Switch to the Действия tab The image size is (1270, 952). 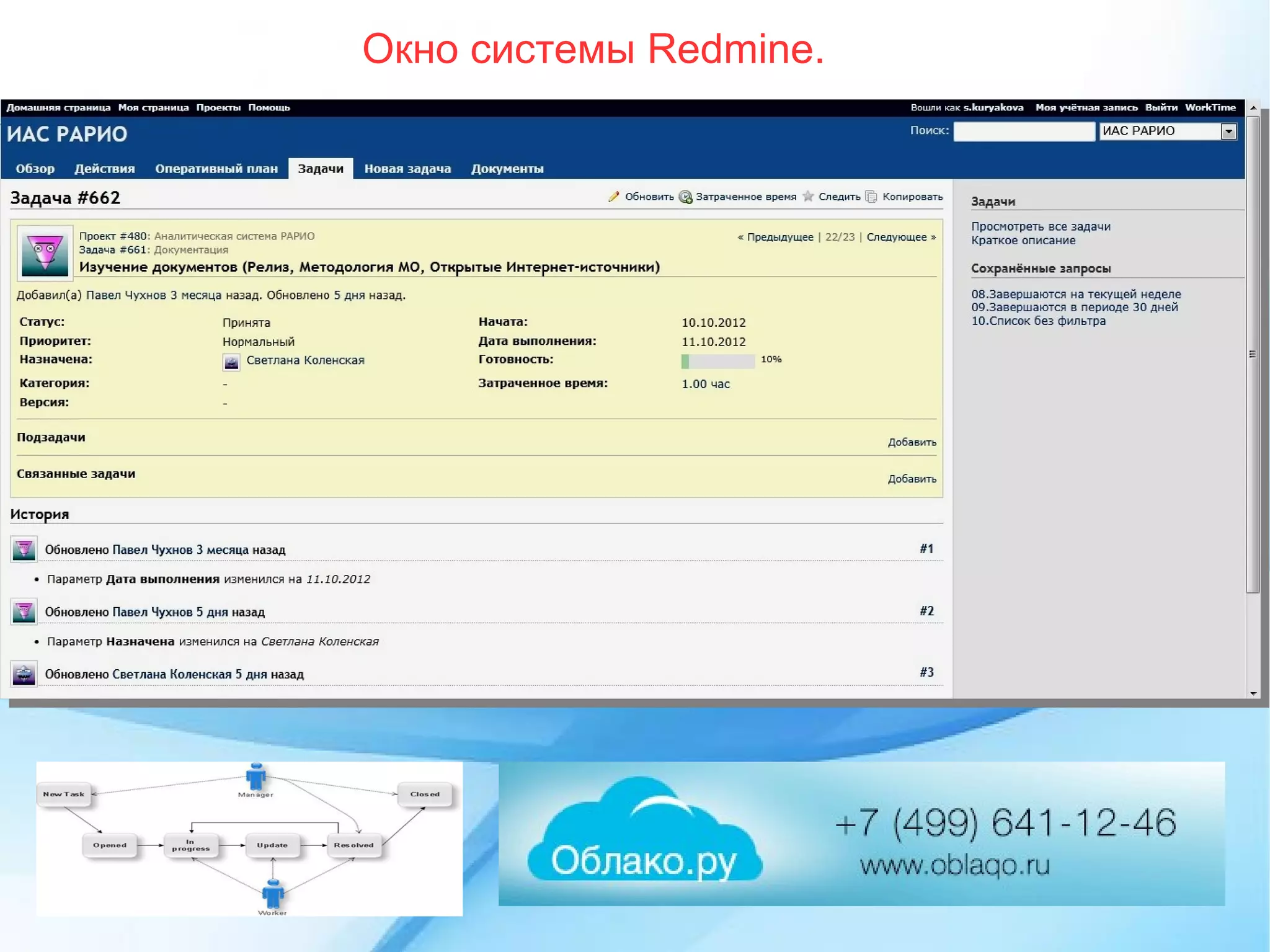[105, 169]
